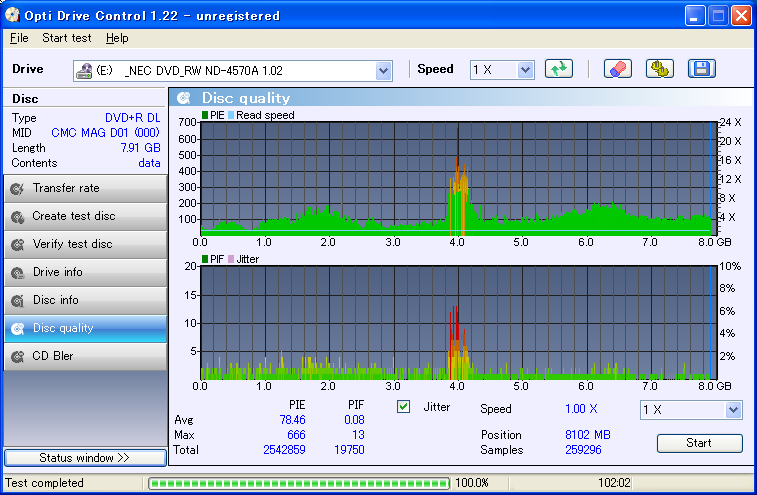Click the Position value 8102 MB
The image size is (757, 495).
point(588,435)
